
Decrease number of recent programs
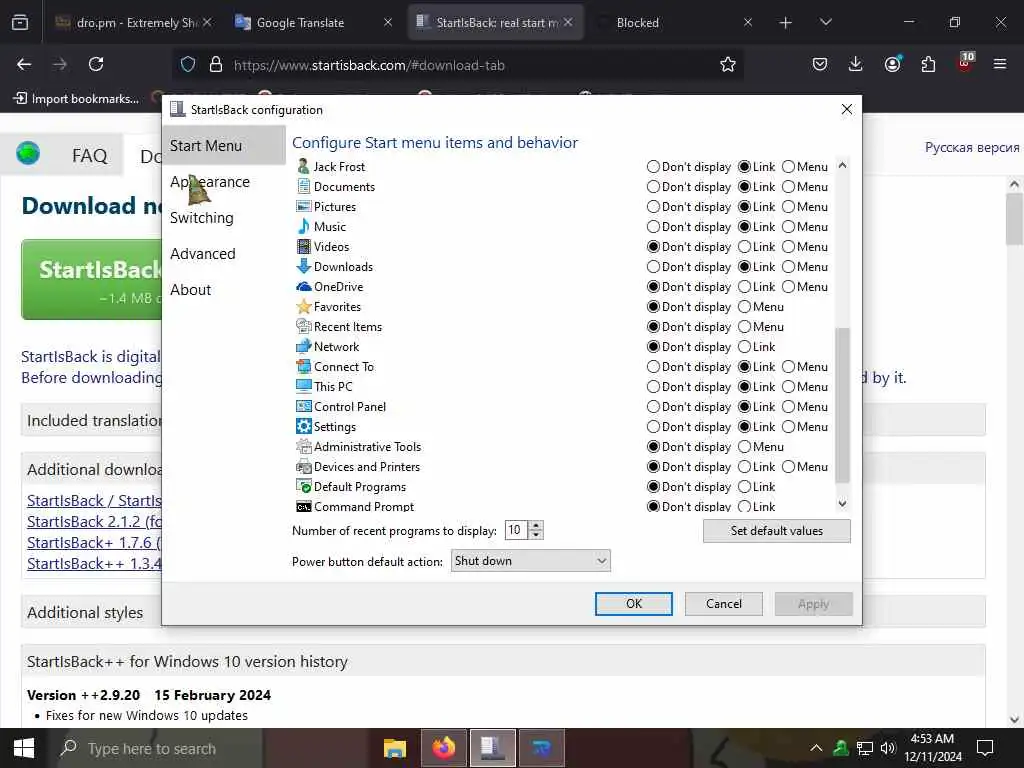pos(536,534)
